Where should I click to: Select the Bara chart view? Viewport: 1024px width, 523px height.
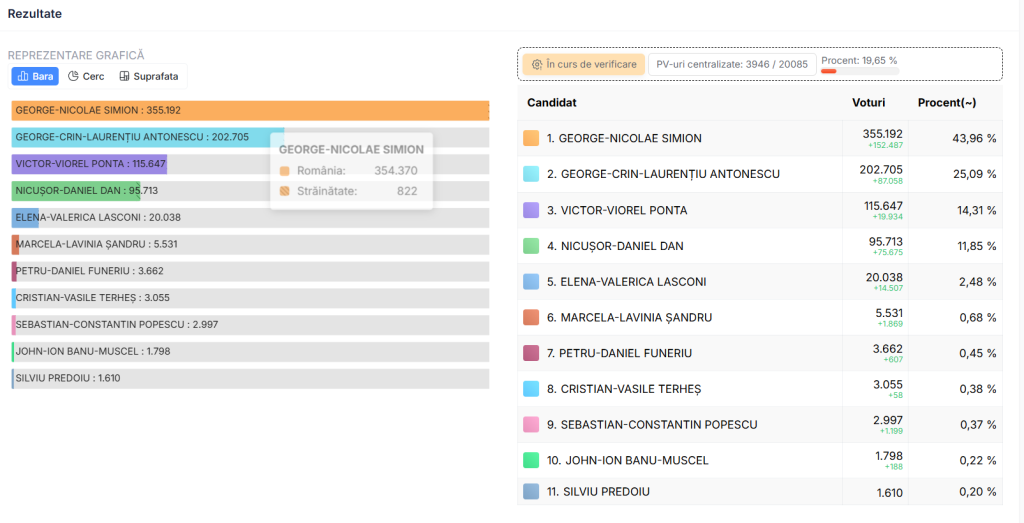[35, 76]
